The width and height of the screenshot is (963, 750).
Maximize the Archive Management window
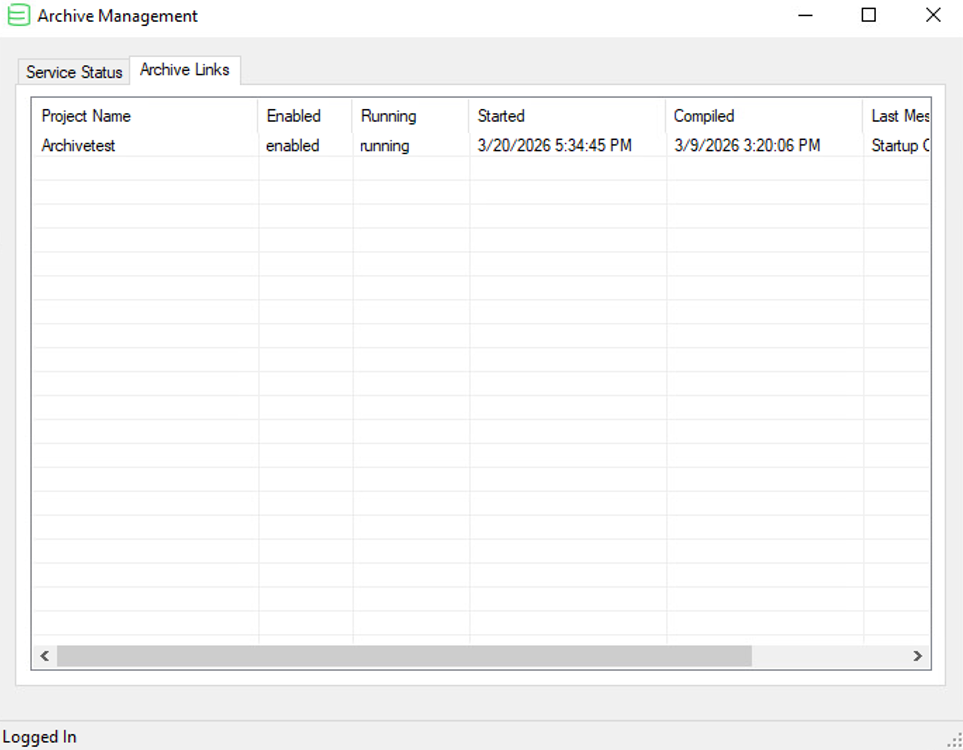tap(868, 15)
